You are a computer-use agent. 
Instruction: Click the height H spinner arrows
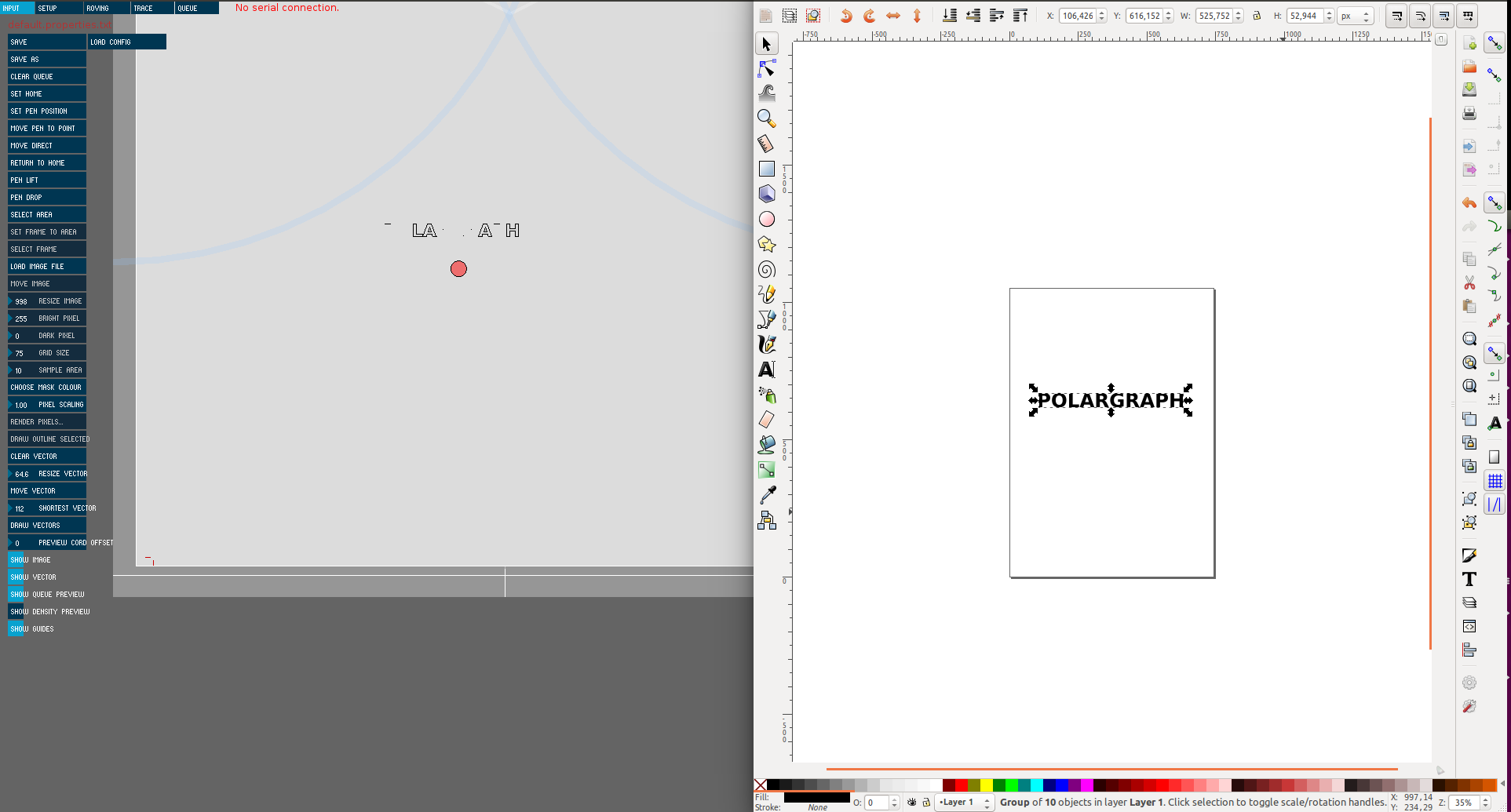click(x=1329, y=16)
